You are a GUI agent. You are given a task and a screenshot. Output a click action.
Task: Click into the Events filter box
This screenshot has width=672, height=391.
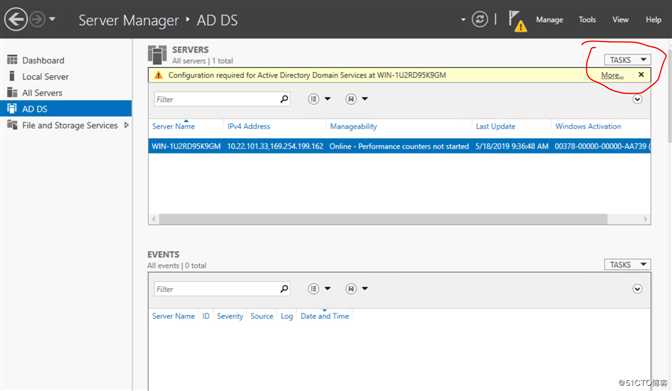tap(216, 289)
